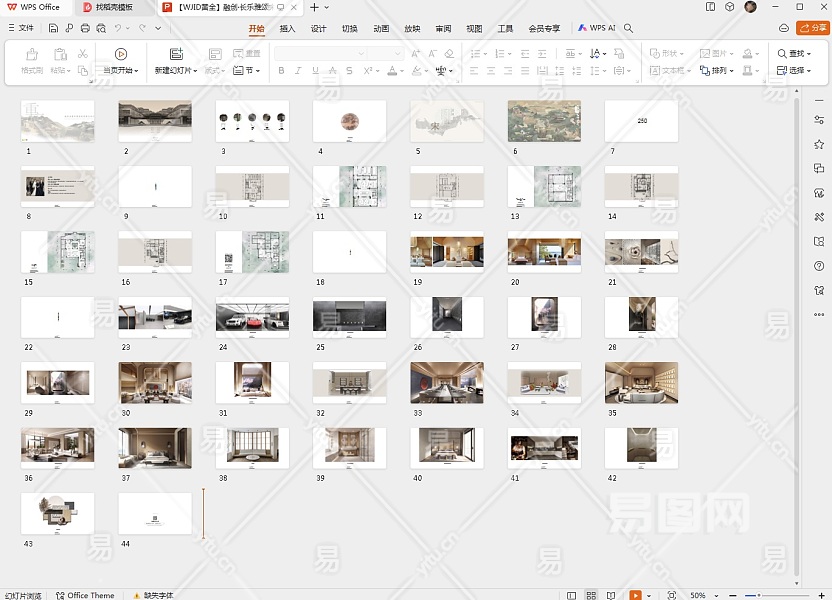This screenshot has height=600, width=832.
Task: Click the New Slide icon
Action: pyautogui.click(x=176, y=54)
